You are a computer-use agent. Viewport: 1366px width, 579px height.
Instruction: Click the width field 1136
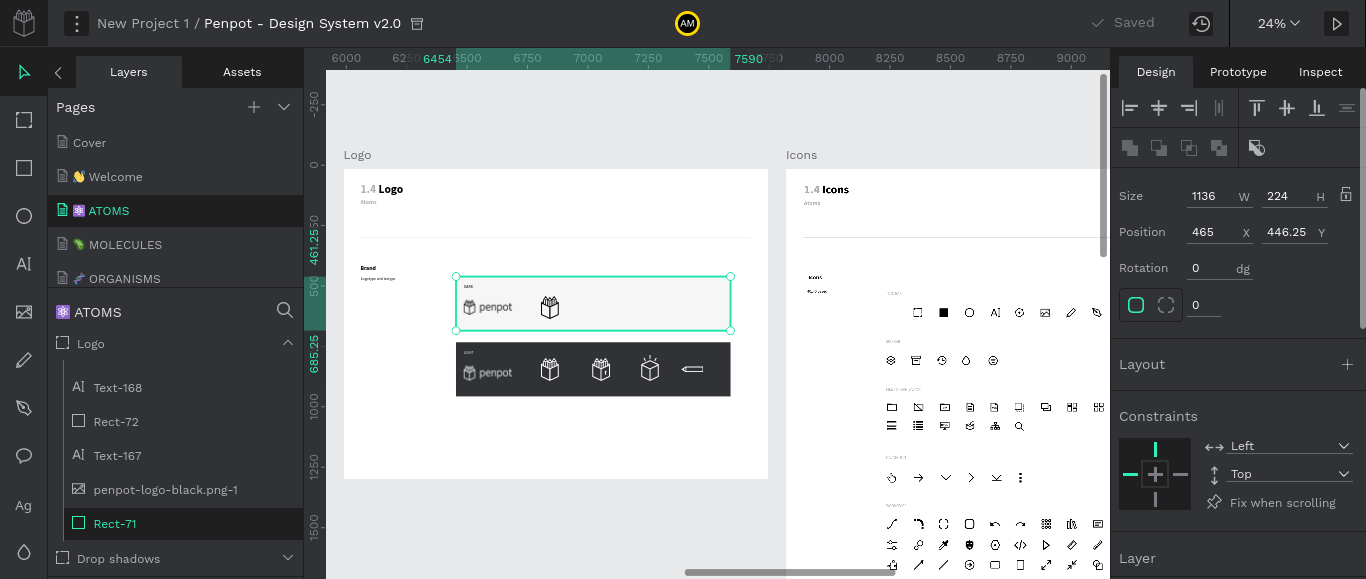coord(1220,196)
